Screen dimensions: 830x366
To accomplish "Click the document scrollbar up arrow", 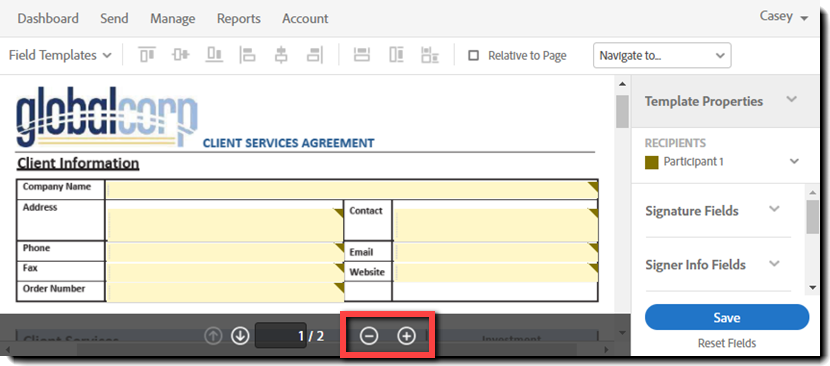I will pos(622,84).
